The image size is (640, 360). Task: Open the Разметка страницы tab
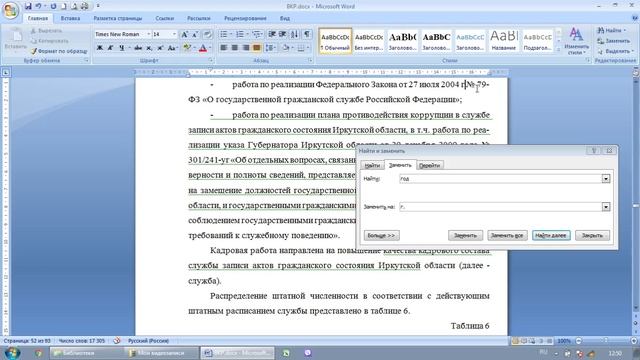[x=118, y=18]
